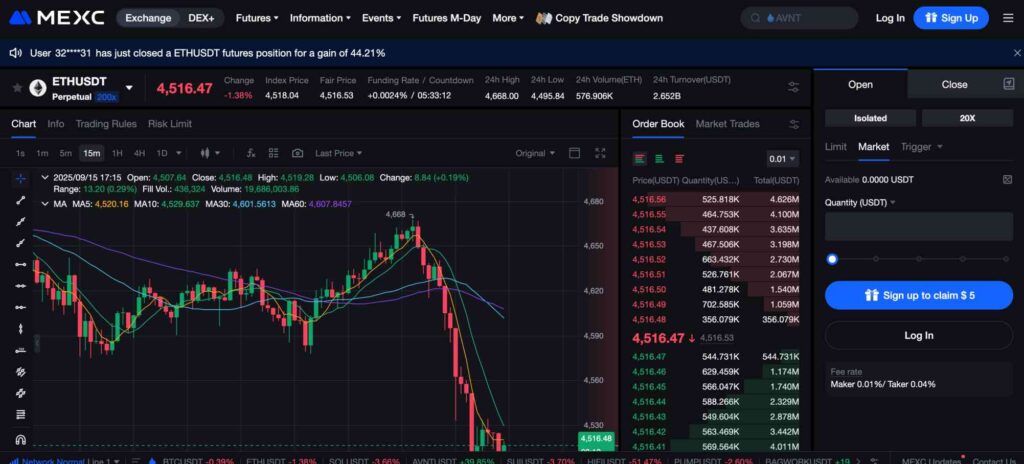The image size is (1024, 464).
Task: Select the 5m timeframe
Action: 65,153
